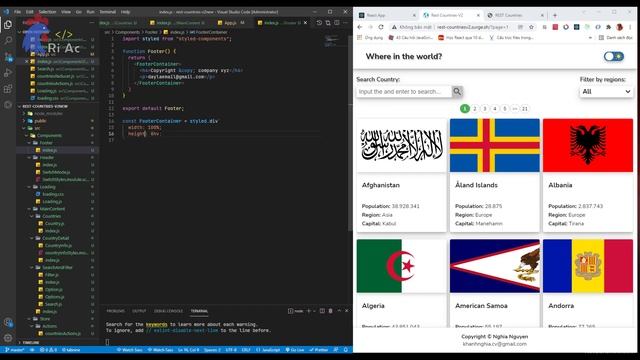Collapse the SearchAndFilter folder
This screenshot has width=640, height=360.
click(x=52, y=268)
